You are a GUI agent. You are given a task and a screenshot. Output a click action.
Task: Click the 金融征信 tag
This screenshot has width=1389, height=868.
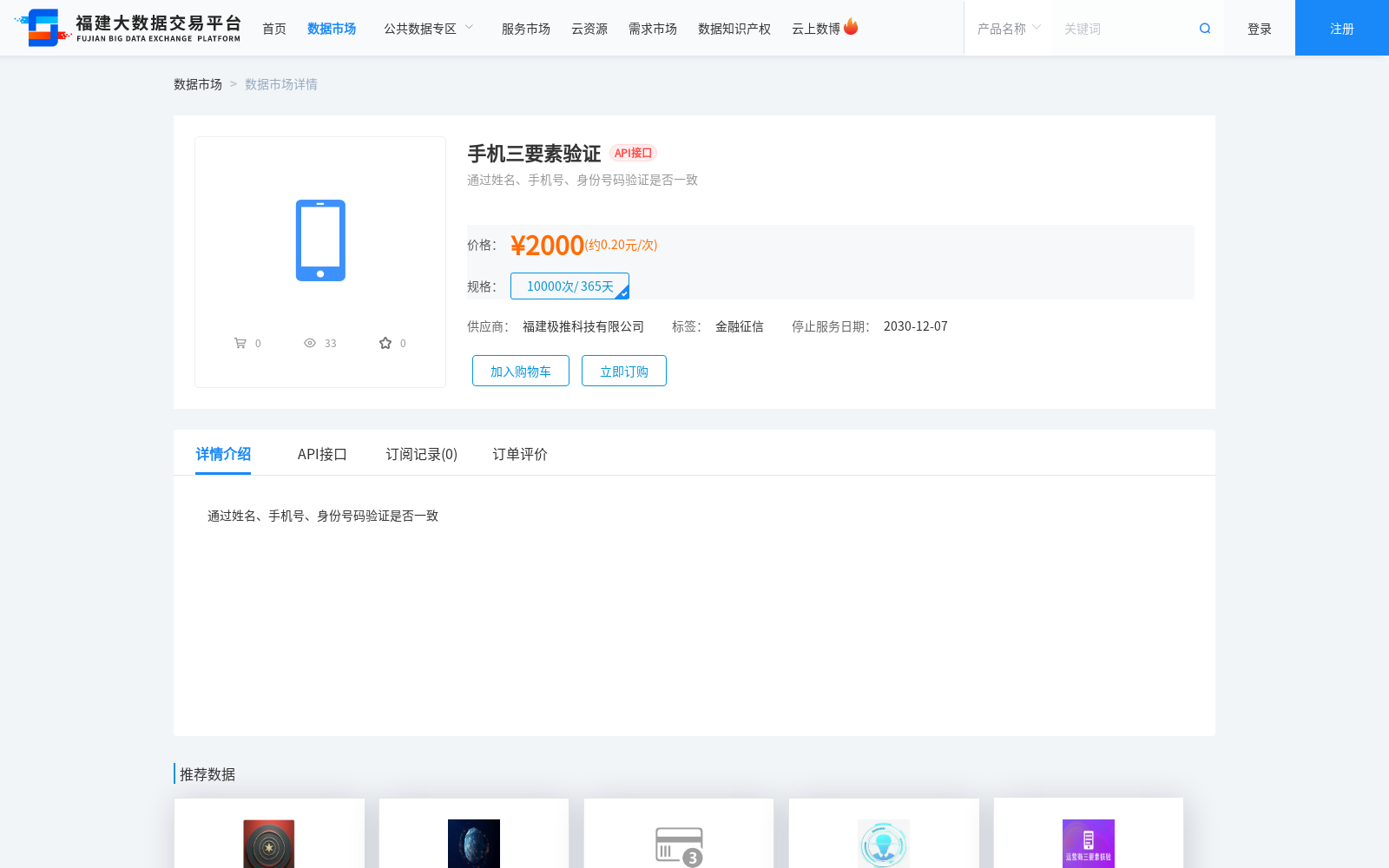click(740, 326)
